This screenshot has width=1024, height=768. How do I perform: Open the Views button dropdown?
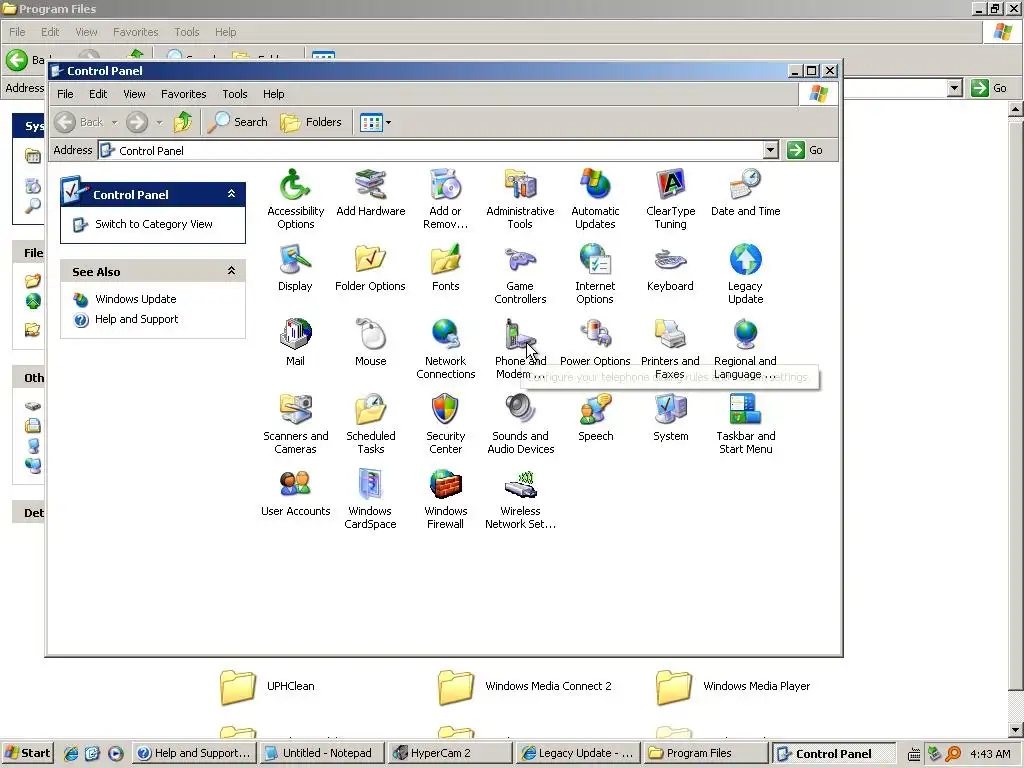(x=389, y=122)
